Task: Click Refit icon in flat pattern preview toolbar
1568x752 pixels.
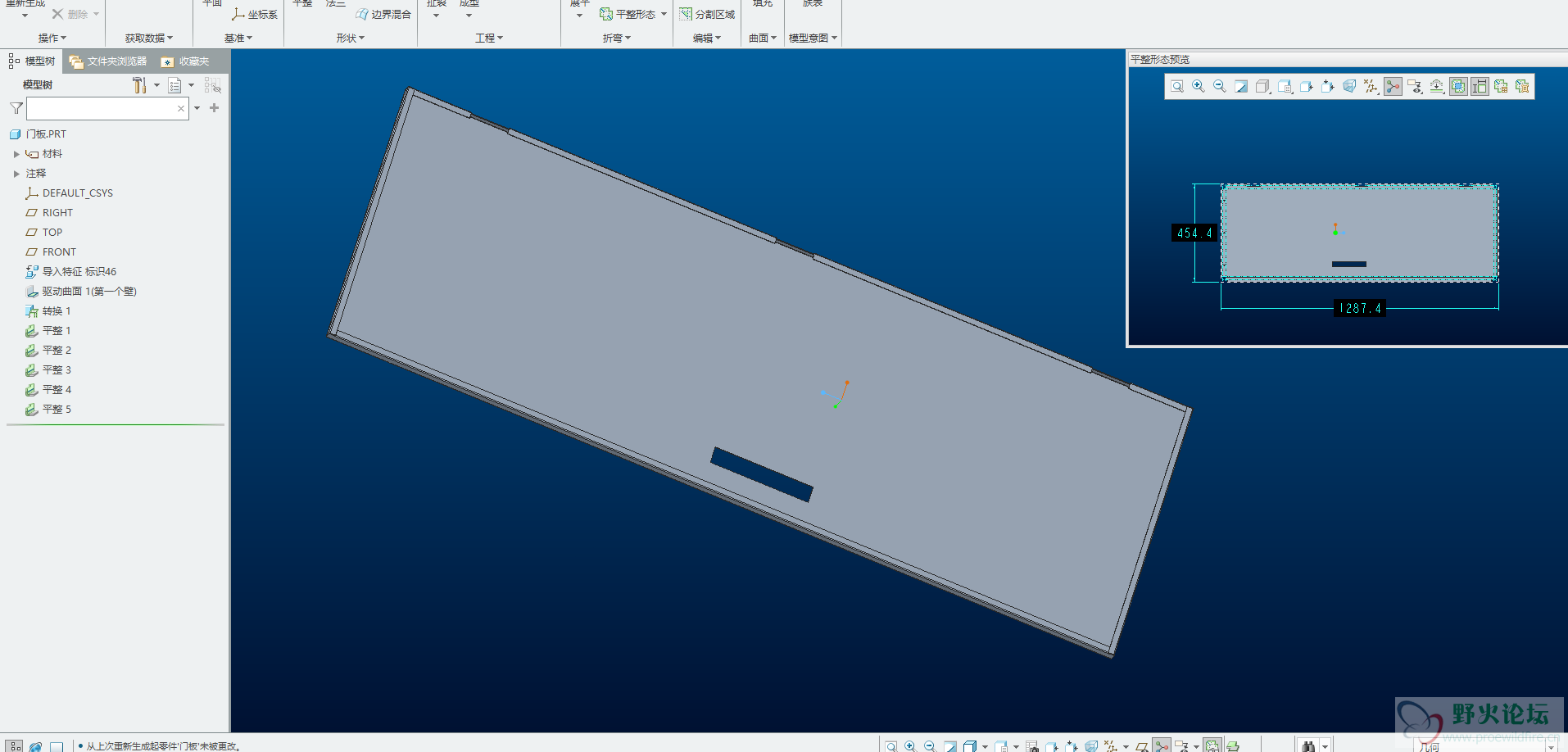Action: tap(1177, 86)
